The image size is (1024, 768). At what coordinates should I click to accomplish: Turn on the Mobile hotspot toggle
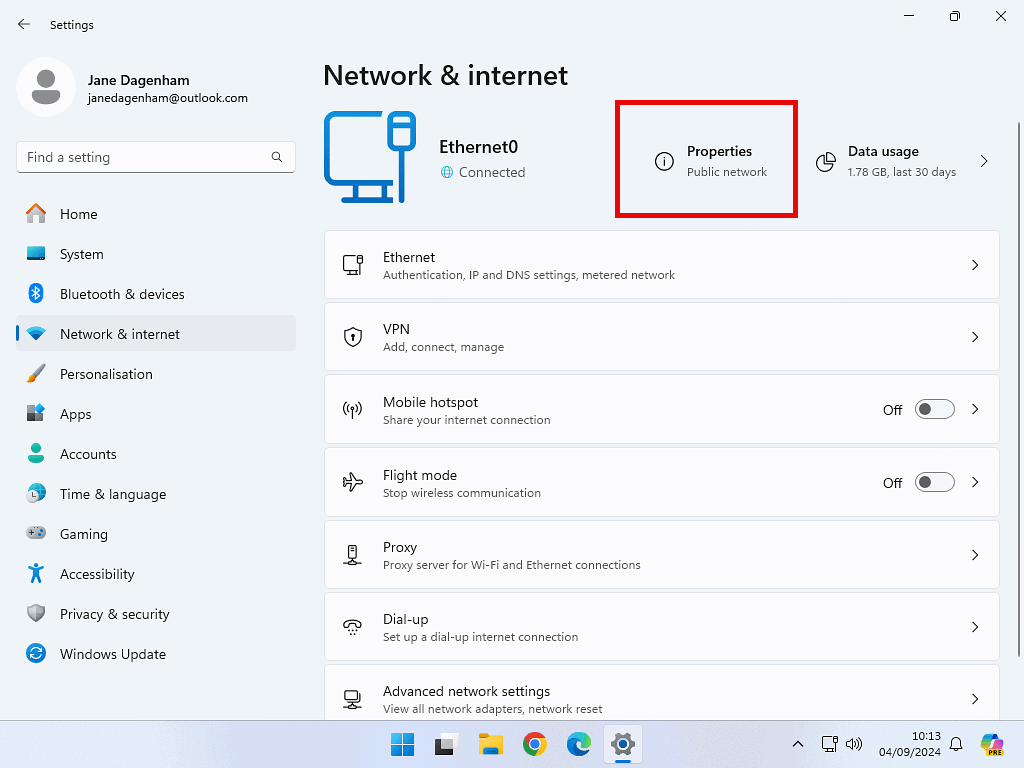click(935, 410)
